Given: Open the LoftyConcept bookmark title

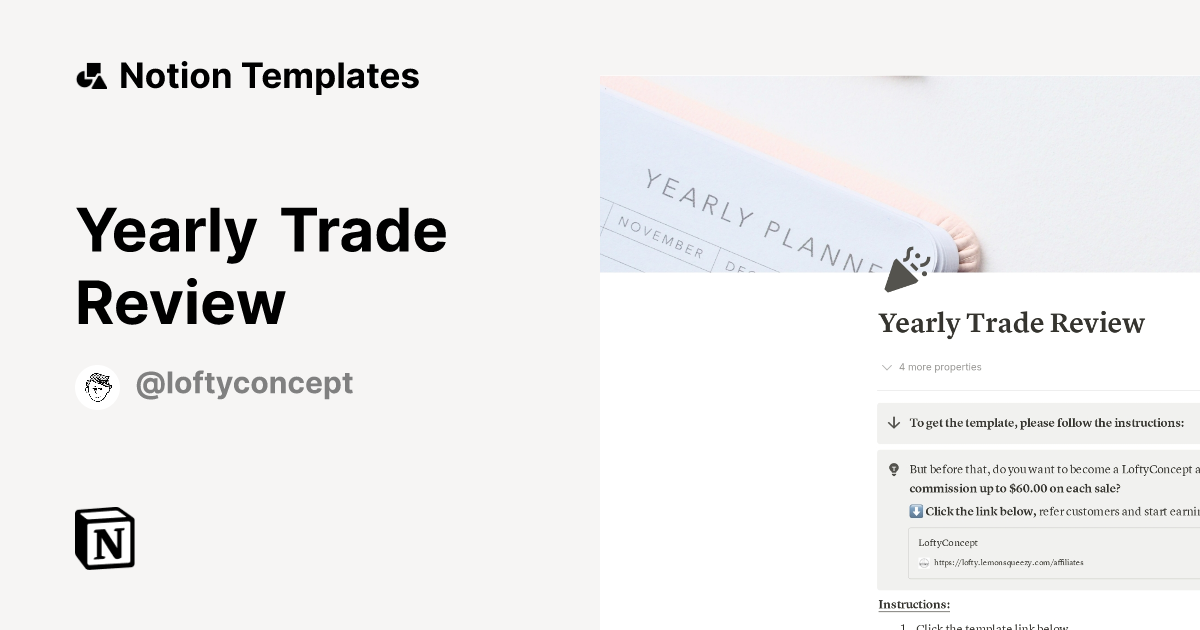Looking at the screenshot, I should 948,542.
